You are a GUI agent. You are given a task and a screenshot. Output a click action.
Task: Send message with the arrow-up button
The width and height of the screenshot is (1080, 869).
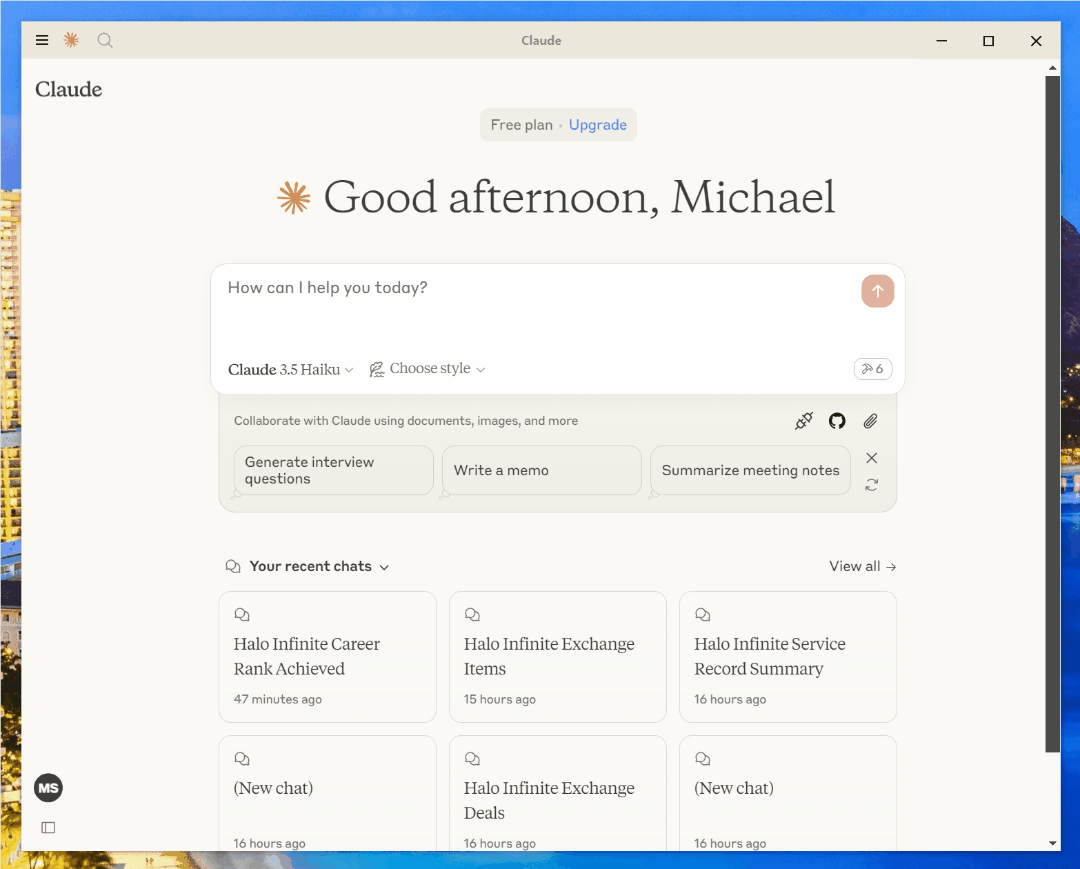(x=878, y=291)
